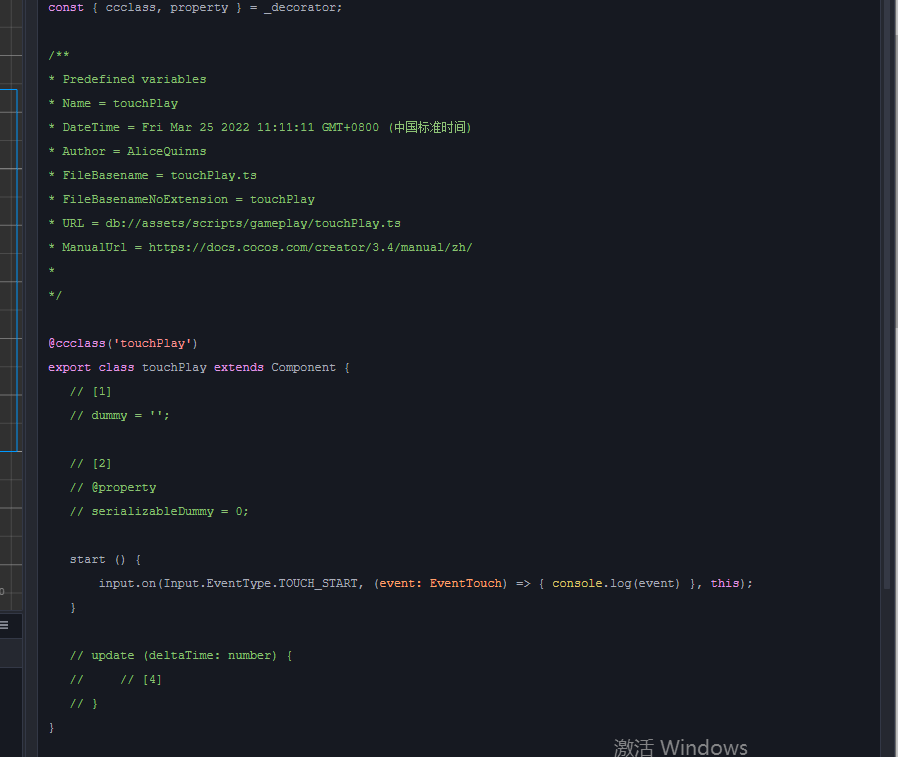This screenshot has width=898, height=757.
Task: Click the 'Name = touchPlay' comment line
Action: click(x=113, y=104)
